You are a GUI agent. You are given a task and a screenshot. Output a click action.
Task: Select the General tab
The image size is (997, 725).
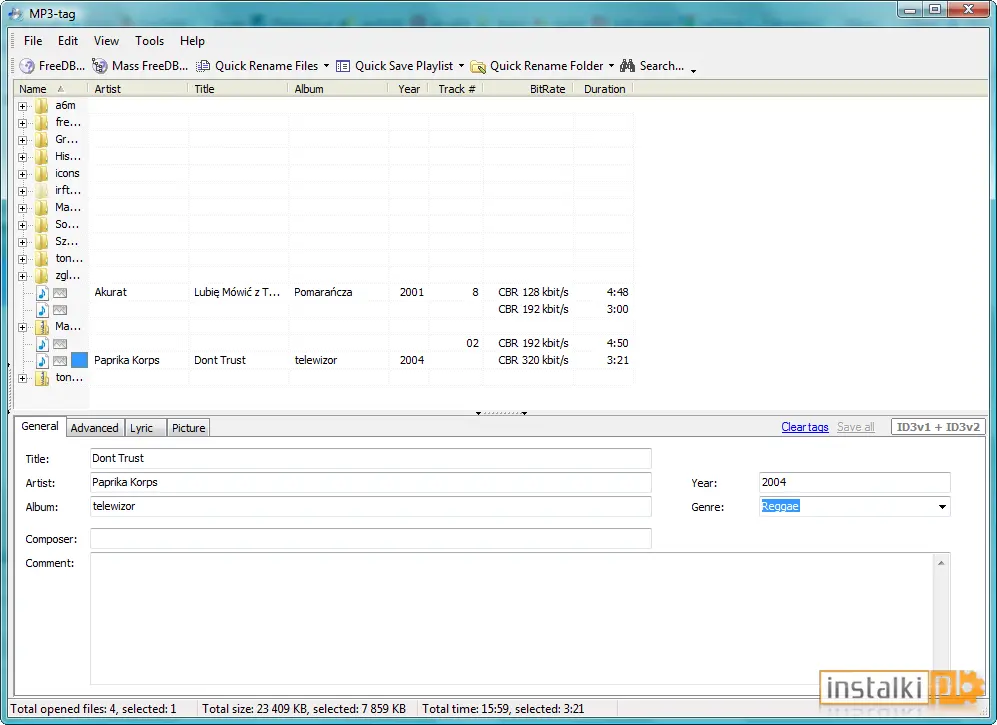click(x=39, y=426)
